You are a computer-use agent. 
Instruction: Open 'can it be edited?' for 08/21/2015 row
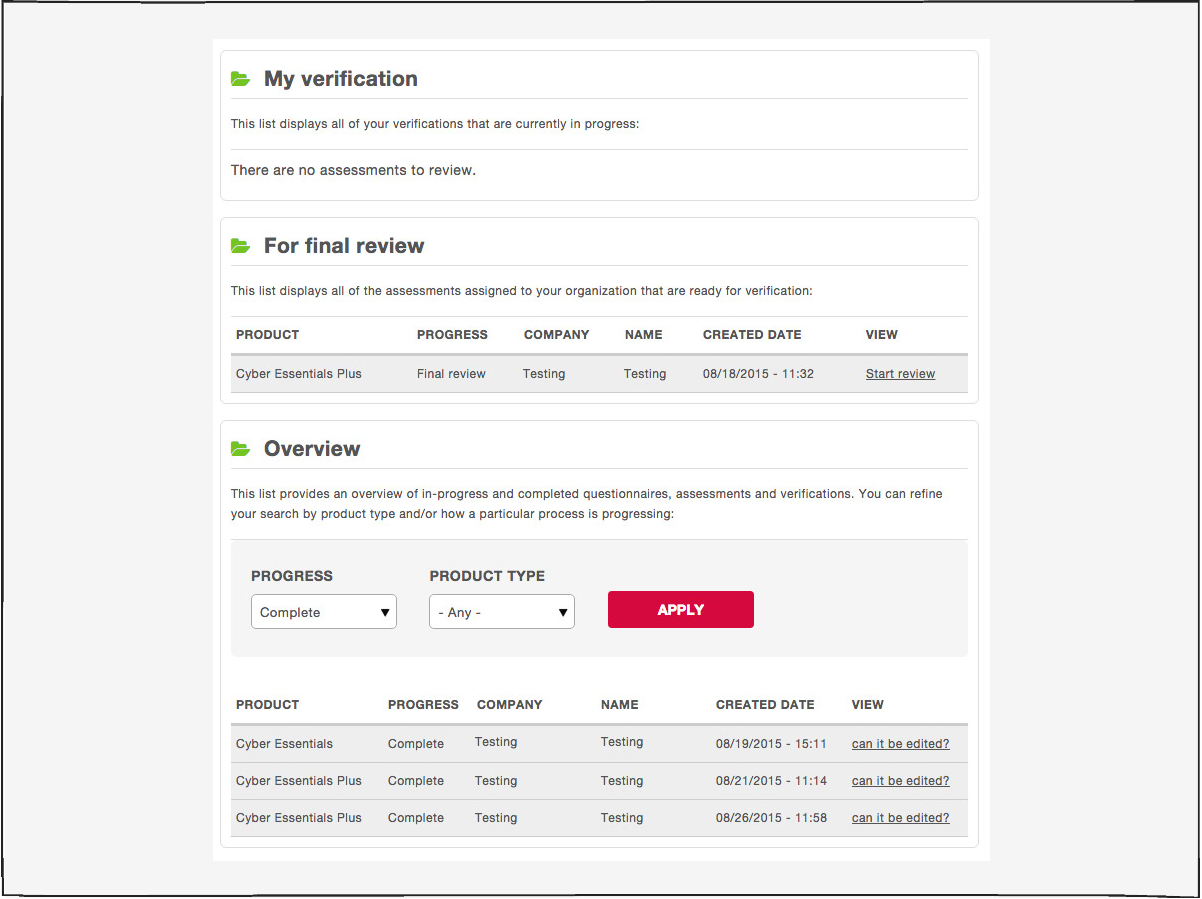[900, 781]
